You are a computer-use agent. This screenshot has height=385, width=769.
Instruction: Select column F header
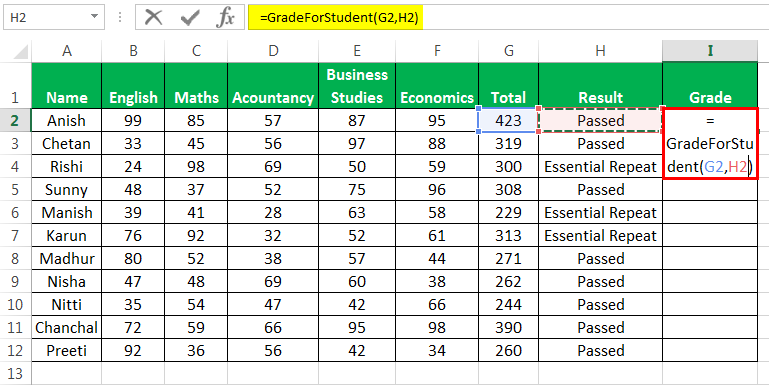(436, 51)
